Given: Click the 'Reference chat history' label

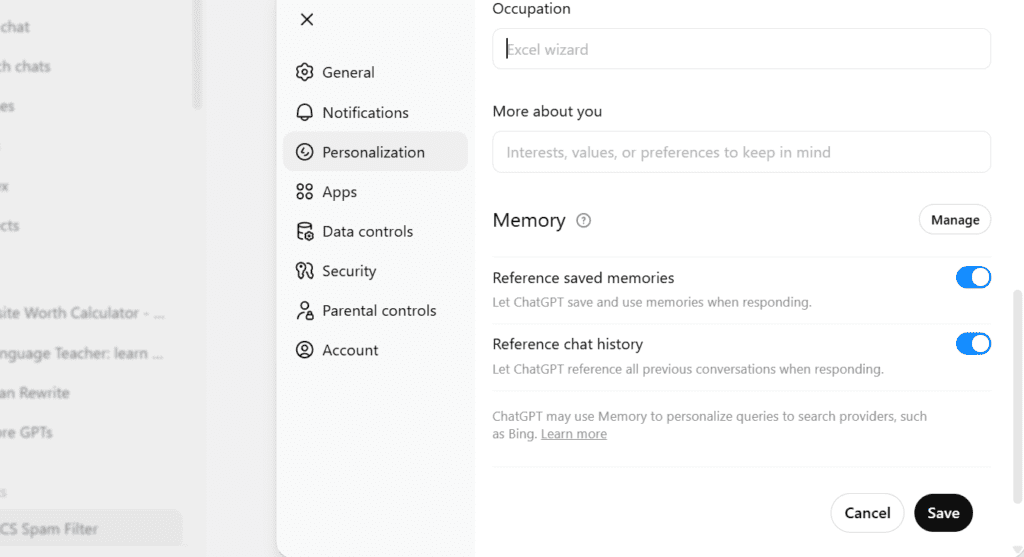Looking at the screenshot, I should point(568,344).
